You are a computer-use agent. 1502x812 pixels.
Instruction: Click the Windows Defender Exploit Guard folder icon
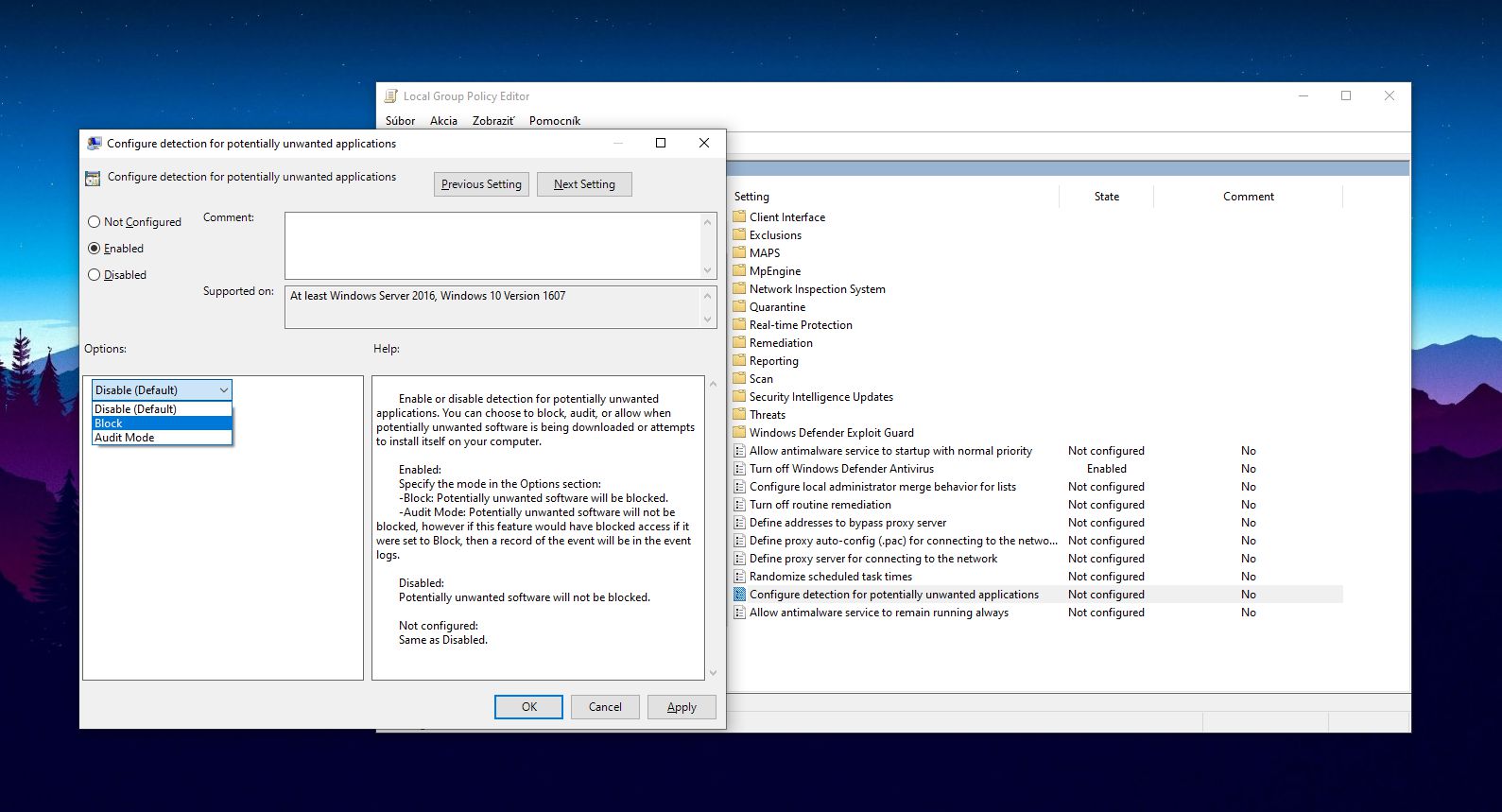click(x=739, y=432)
